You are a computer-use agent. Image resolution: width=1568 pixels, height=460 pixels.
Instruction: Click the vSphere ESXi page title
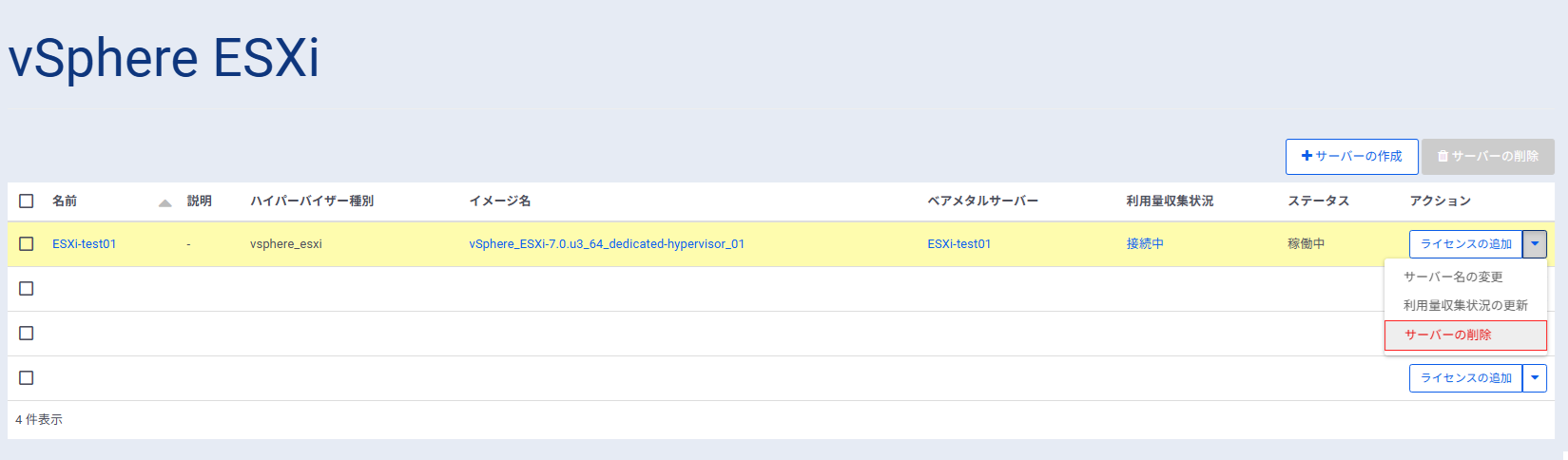click(164, 58)
